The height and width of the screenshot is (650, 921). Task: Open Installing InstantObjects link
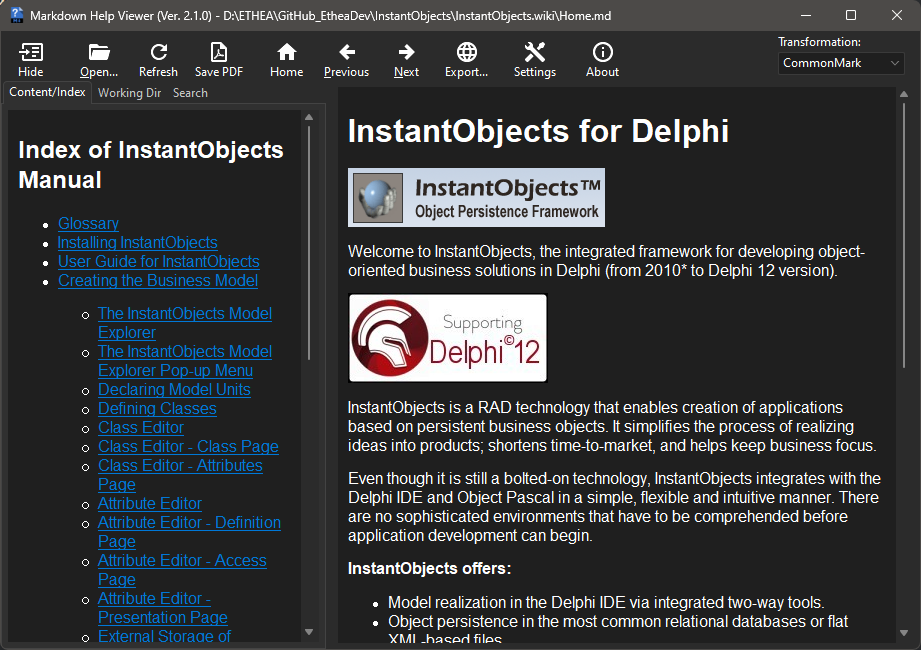coord(137,243)
